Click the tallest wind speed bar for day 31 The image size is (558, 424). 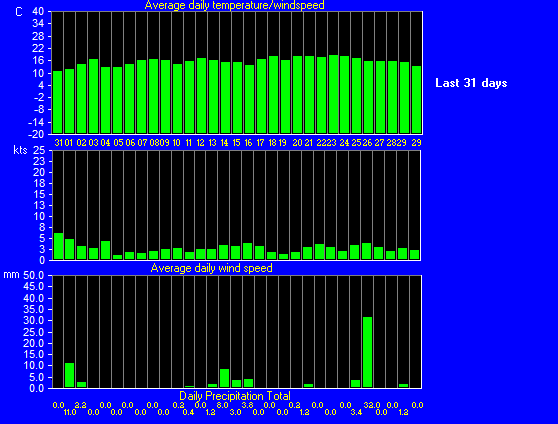(x=59, y=246)
